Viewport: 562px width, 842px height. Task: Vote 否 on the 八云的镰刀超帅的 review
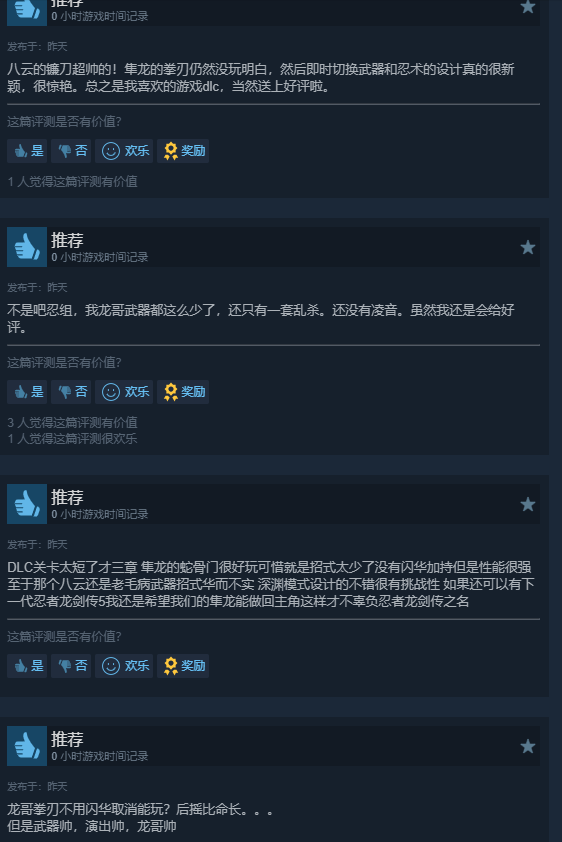[x=71, y=151]
